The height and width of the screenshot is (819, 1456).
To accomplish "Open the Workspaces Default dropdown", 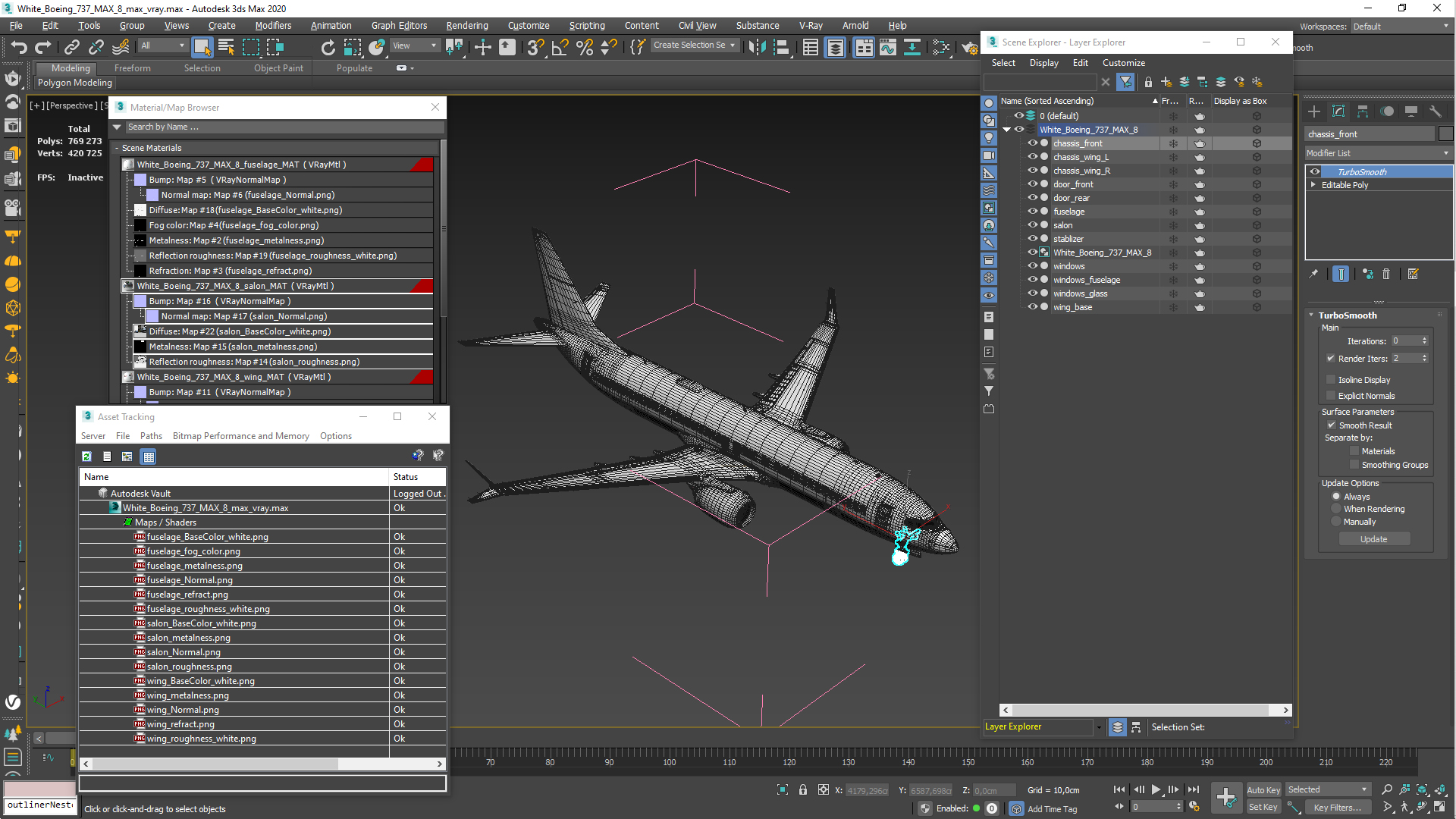I will click(1400, 27).
